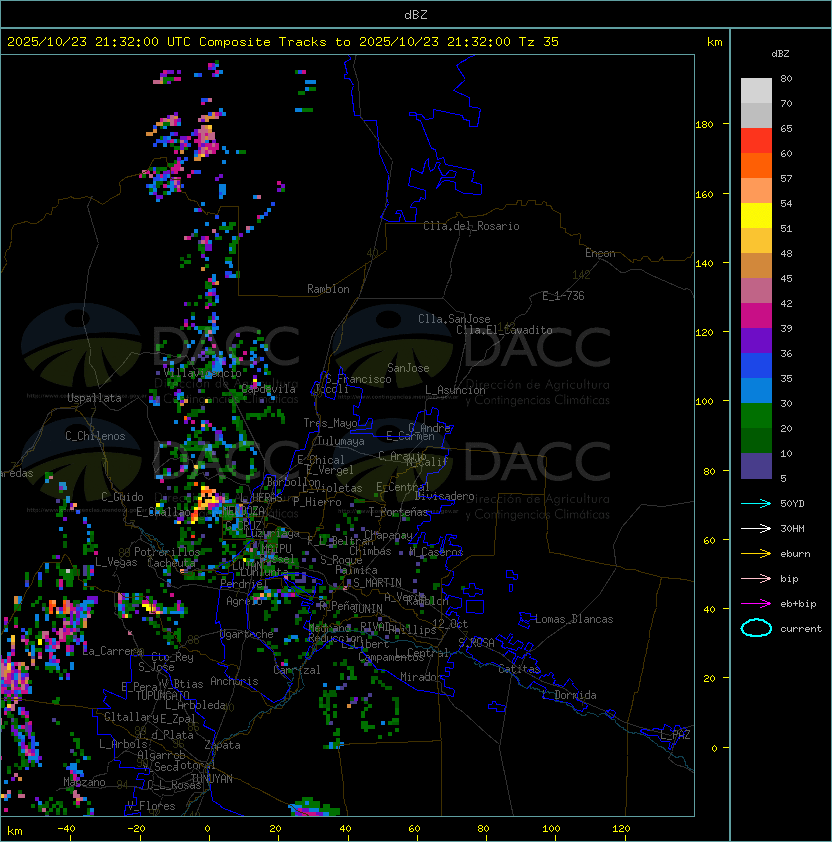This screenshot has width=832, height=842.
Task: Click the 'Encon' map label
Action: click(600, 253)
